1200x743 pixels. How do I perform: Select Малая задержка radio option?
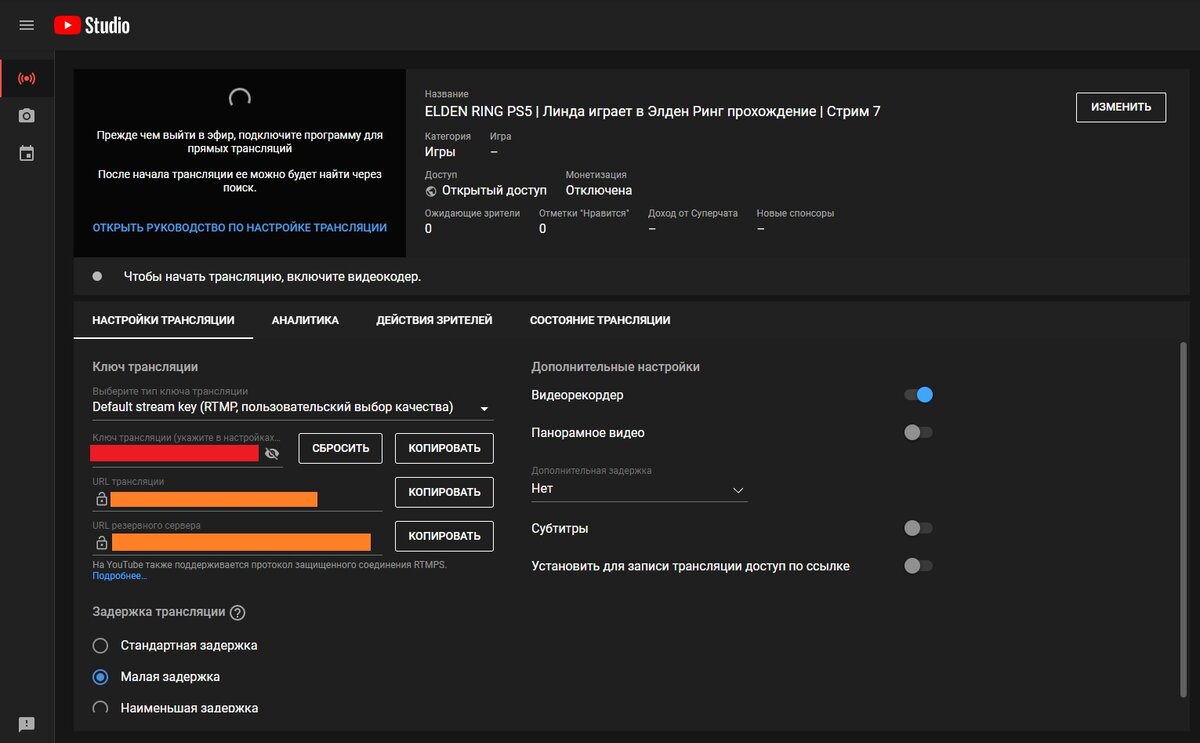[x=100, y=677]
